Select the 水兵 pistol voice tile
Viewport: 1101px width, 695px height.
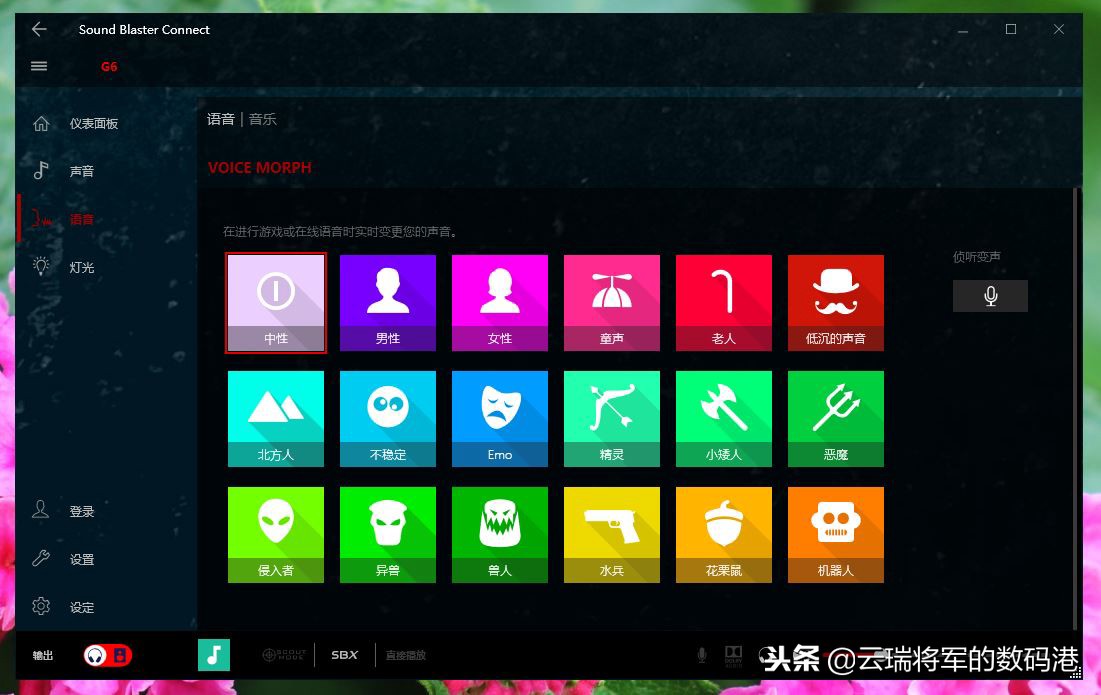(x=612, y=535)
